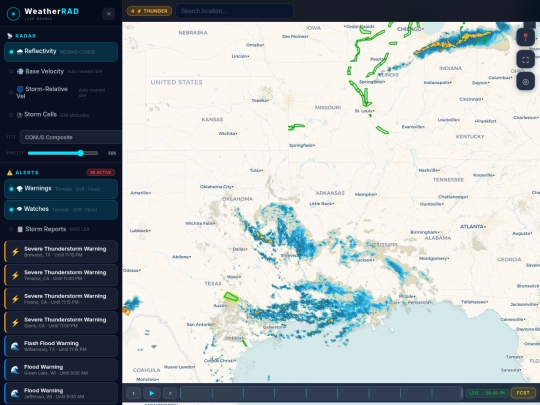Viewport: 540px width, 405px height.
Task: Click the Warnings tornado icon
Action: [20, 189]
